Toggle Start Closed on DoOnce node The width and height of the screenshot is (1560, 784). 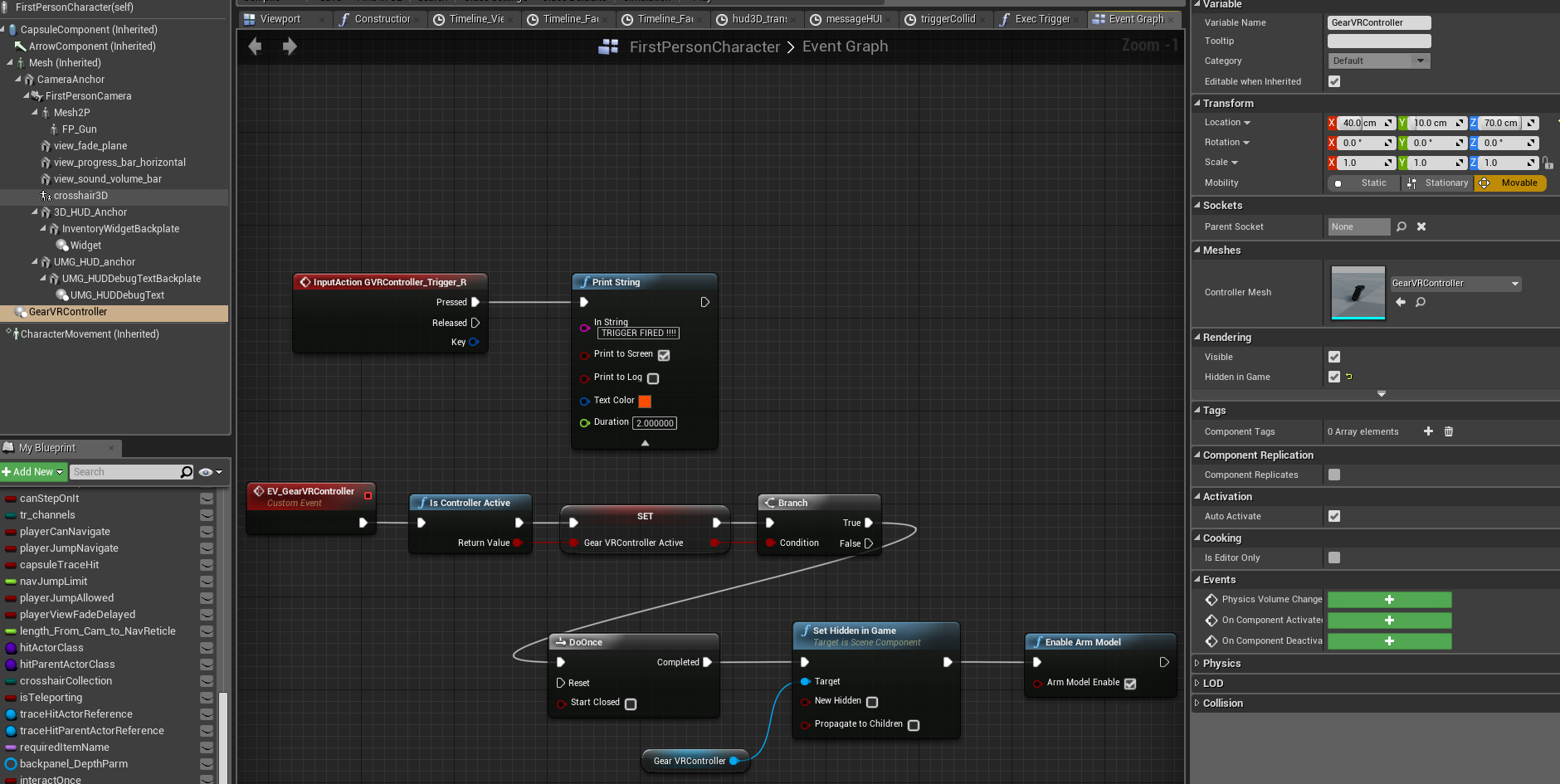pos(631,704)
